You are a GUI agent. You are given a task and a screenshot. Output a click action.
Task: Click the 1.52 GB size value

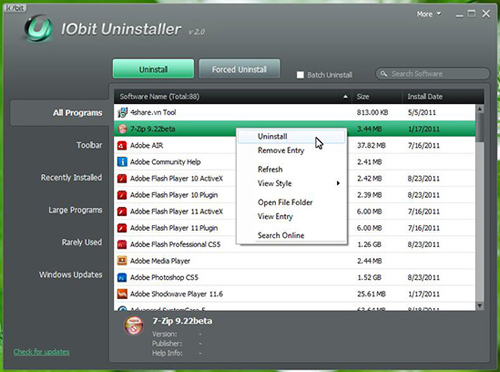[x=369, y=278]
